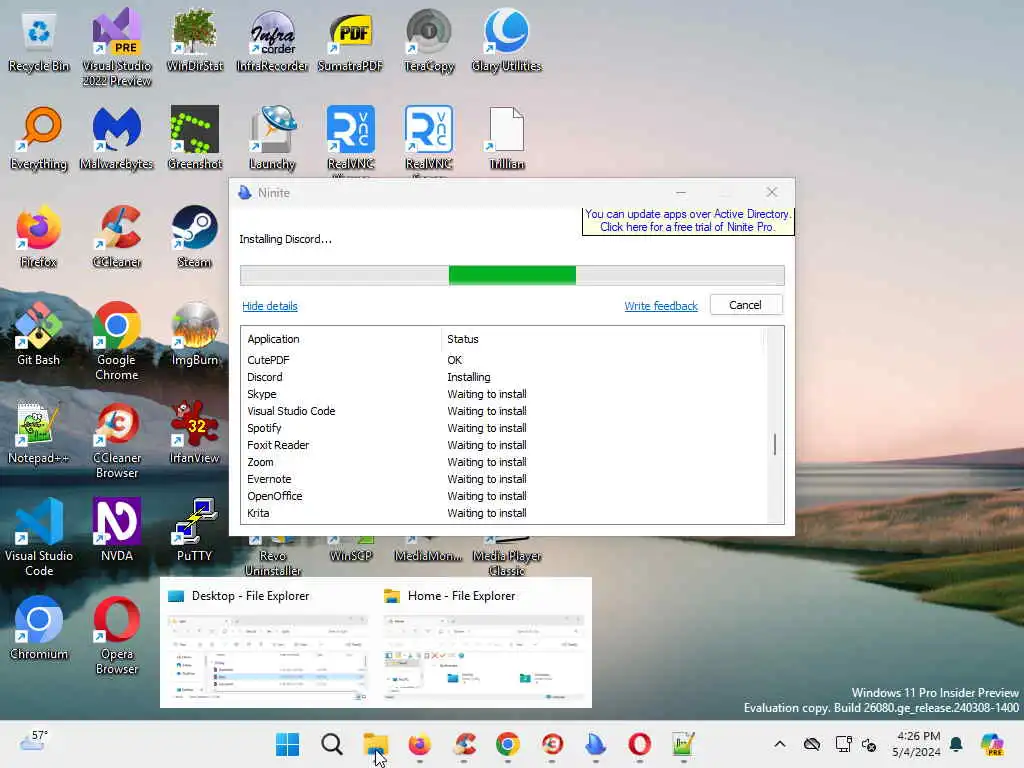Switch to Home - File Explorer thumbnail
The height and width of the screenshot is (768, 1024).
point(484,643)
